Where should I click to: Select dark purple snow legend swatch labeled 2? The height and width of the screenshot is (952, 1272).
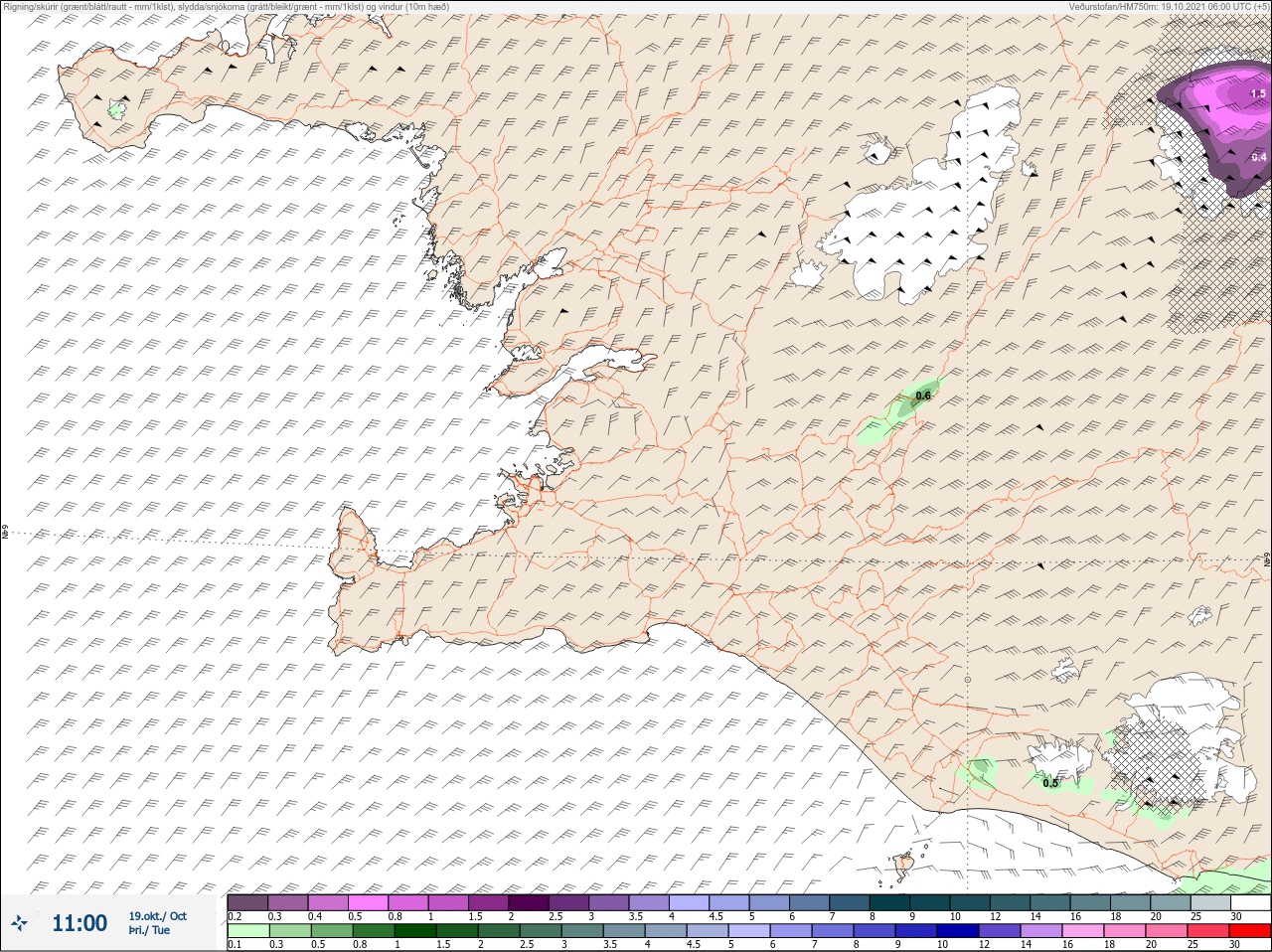click(x=529, y=902)
